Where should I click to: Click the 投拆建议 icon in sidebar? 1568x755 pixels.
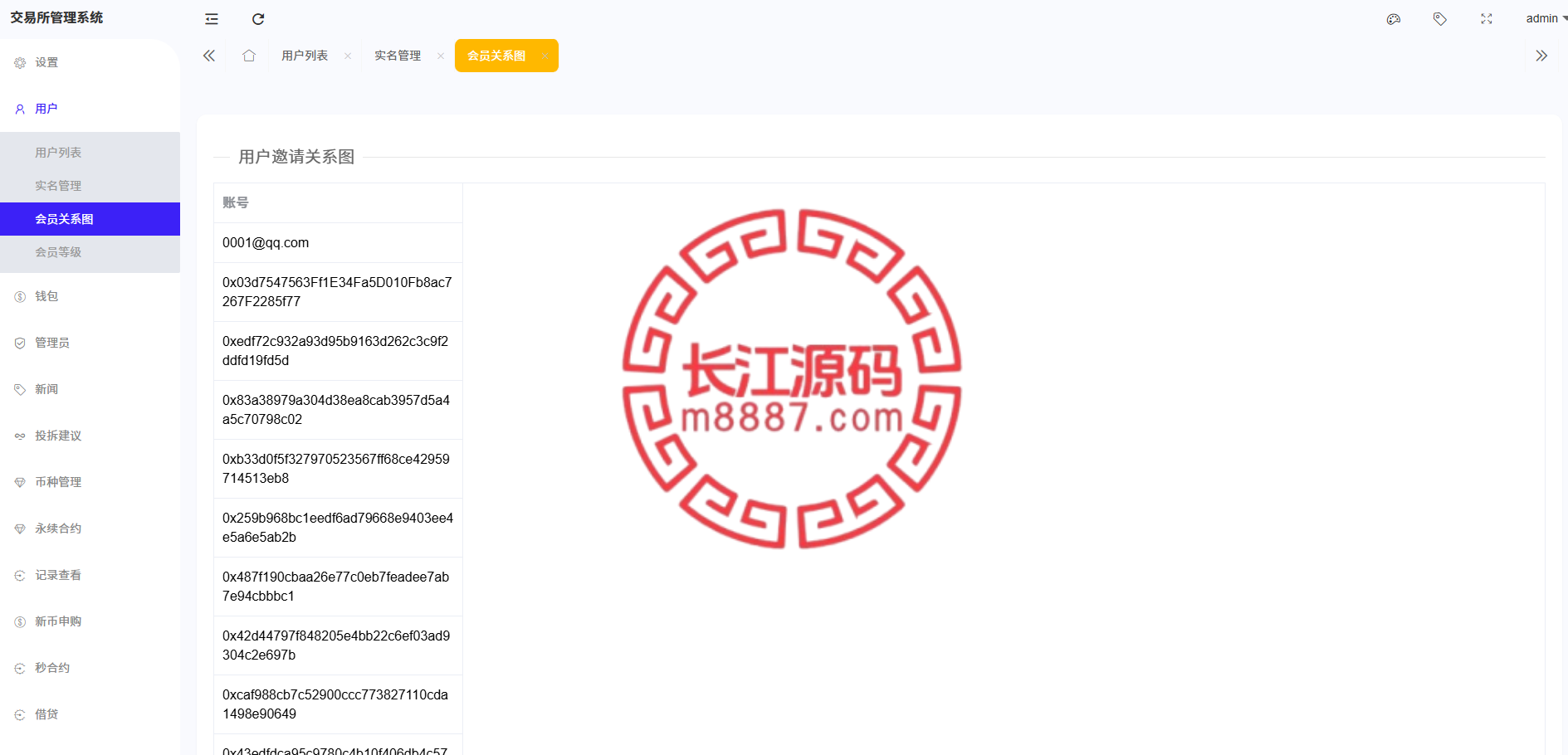point(20,436)
